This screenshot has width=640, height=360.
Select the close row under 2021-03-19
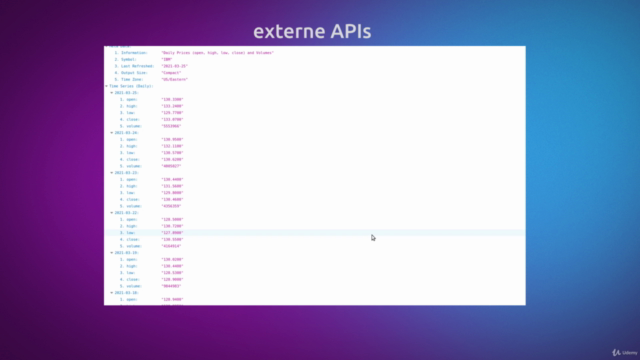coord(315,279)
